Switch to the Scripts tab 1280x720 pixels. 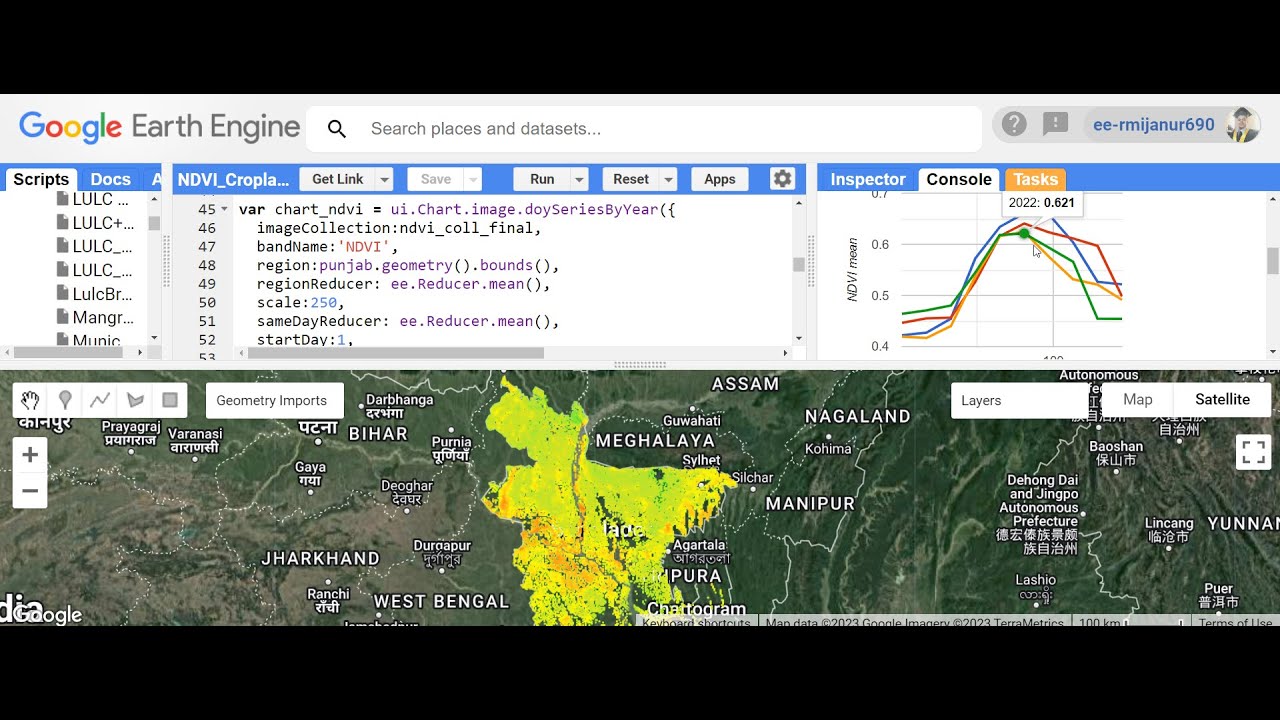click(41, 179)
